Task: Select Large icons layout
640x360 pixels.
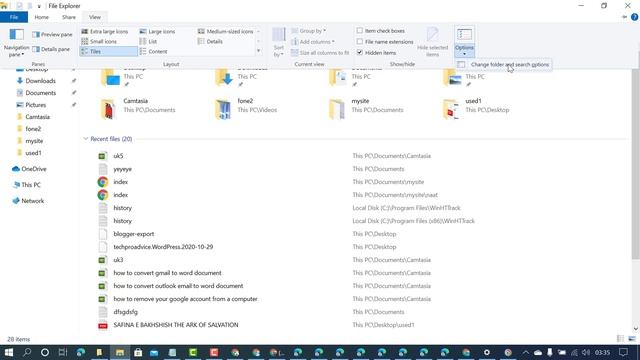Action: [158, 31]
